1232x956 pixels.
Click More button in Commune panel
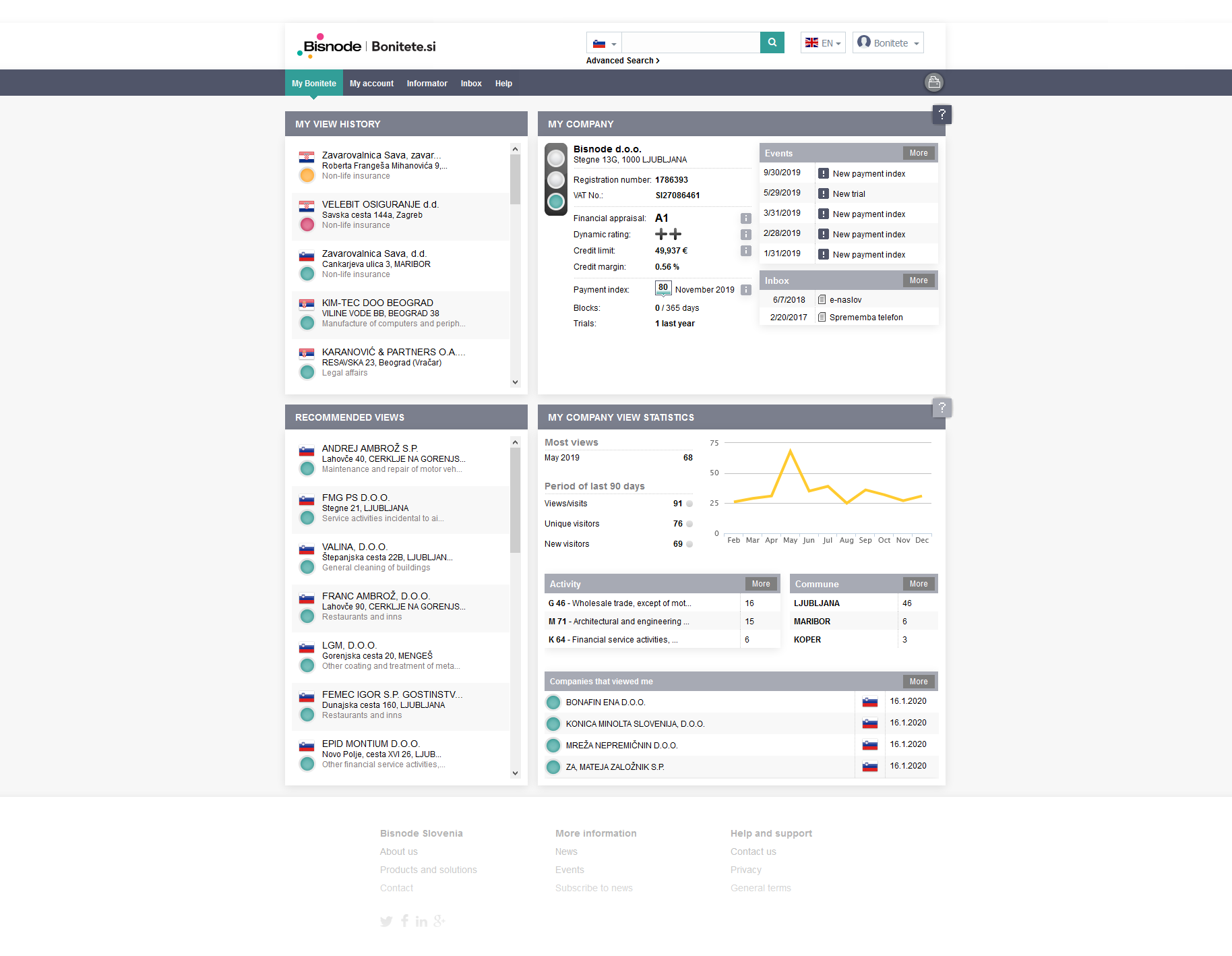919,584
